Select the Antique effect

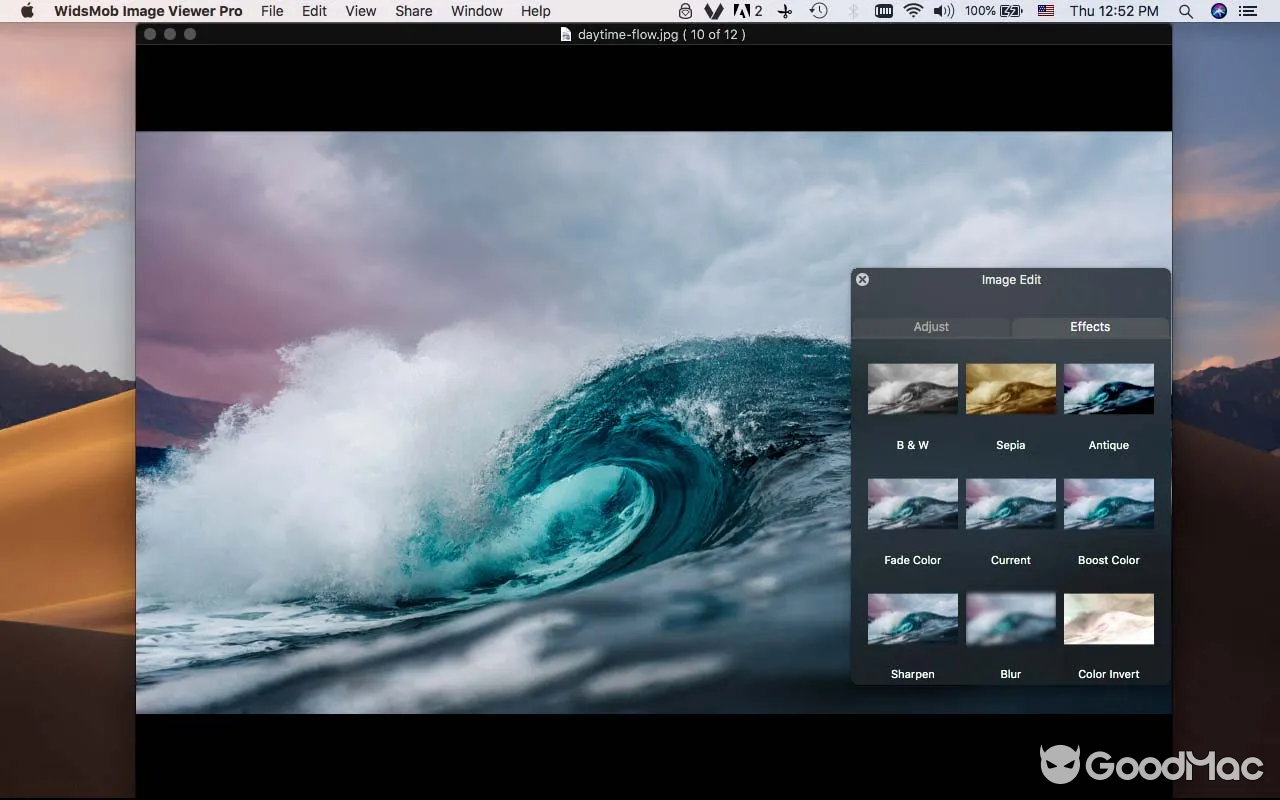point(1108,389)
